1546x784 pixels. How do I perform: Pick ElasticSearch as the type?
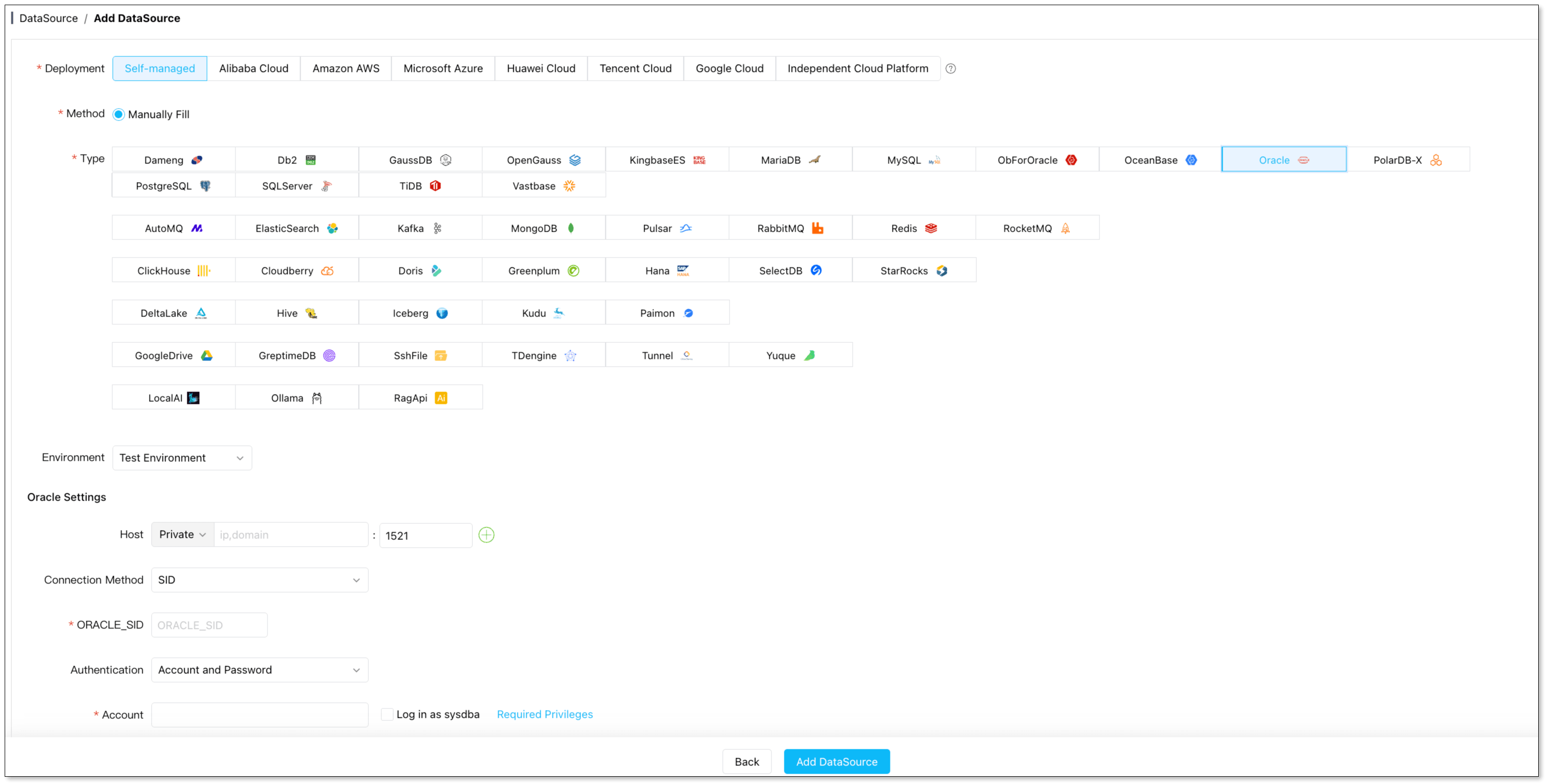click(297, 228)
